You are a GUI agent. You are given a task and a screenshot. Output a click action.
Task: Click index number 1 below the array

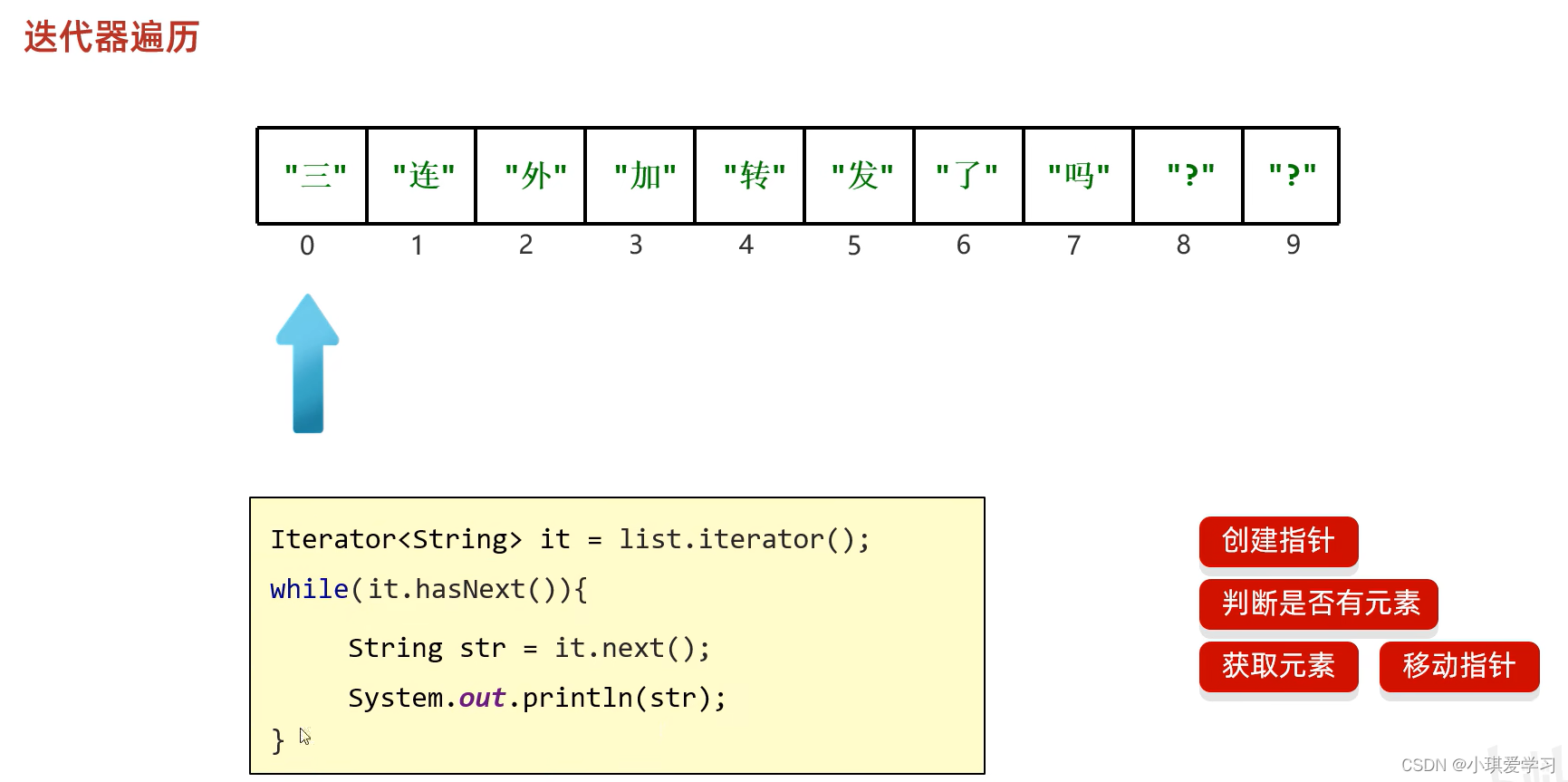point(417,246)
